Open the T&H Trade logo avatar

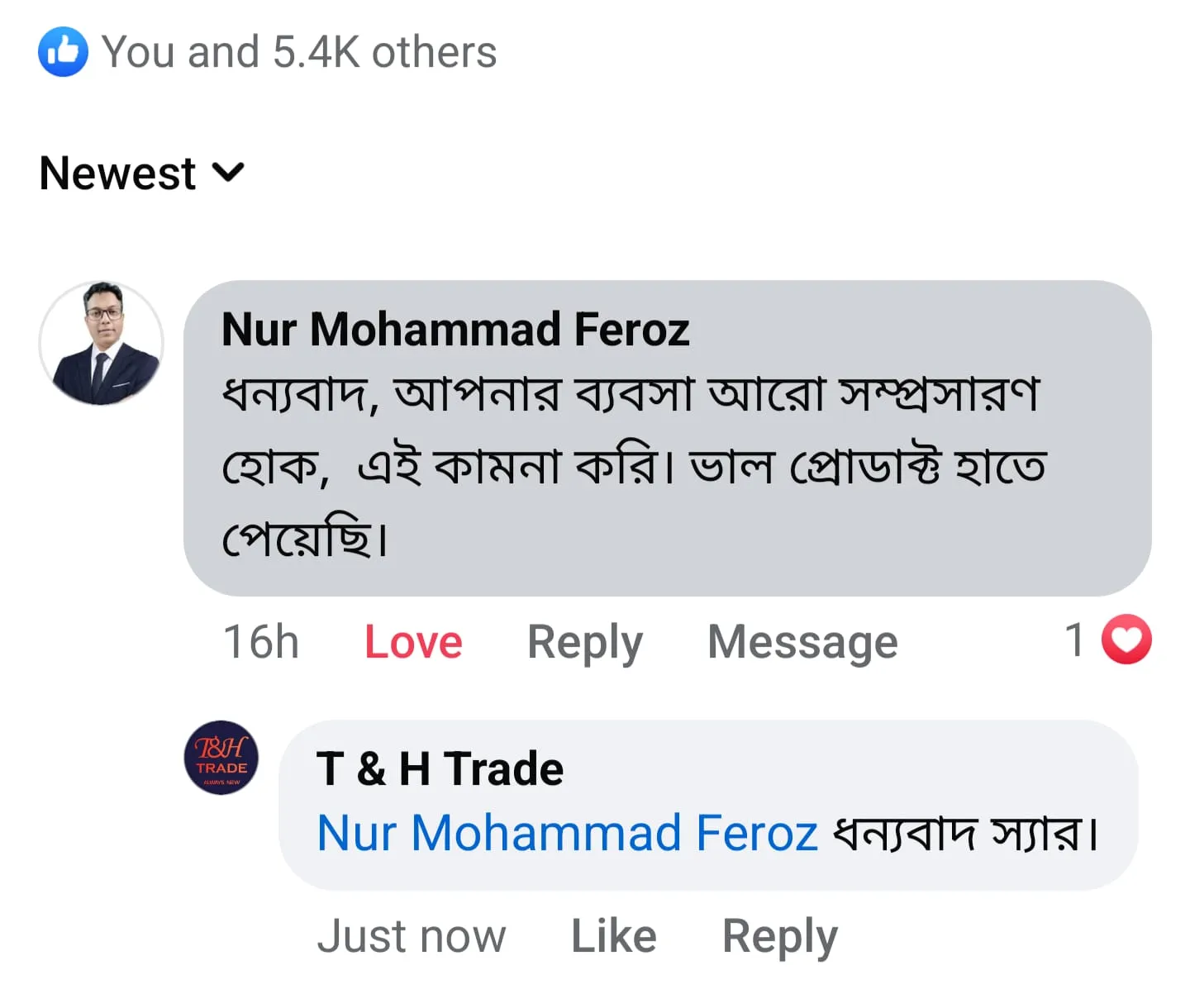[221, 758]
